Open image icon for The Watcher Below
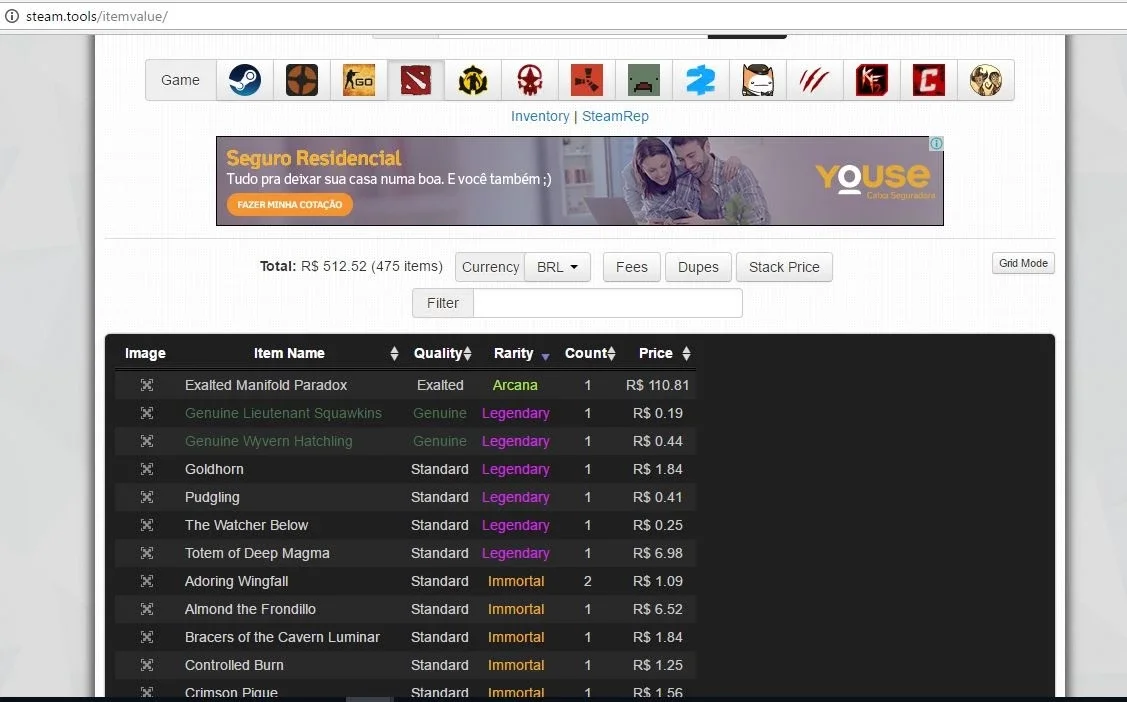The image size is (1127, 702). [147, 525]
